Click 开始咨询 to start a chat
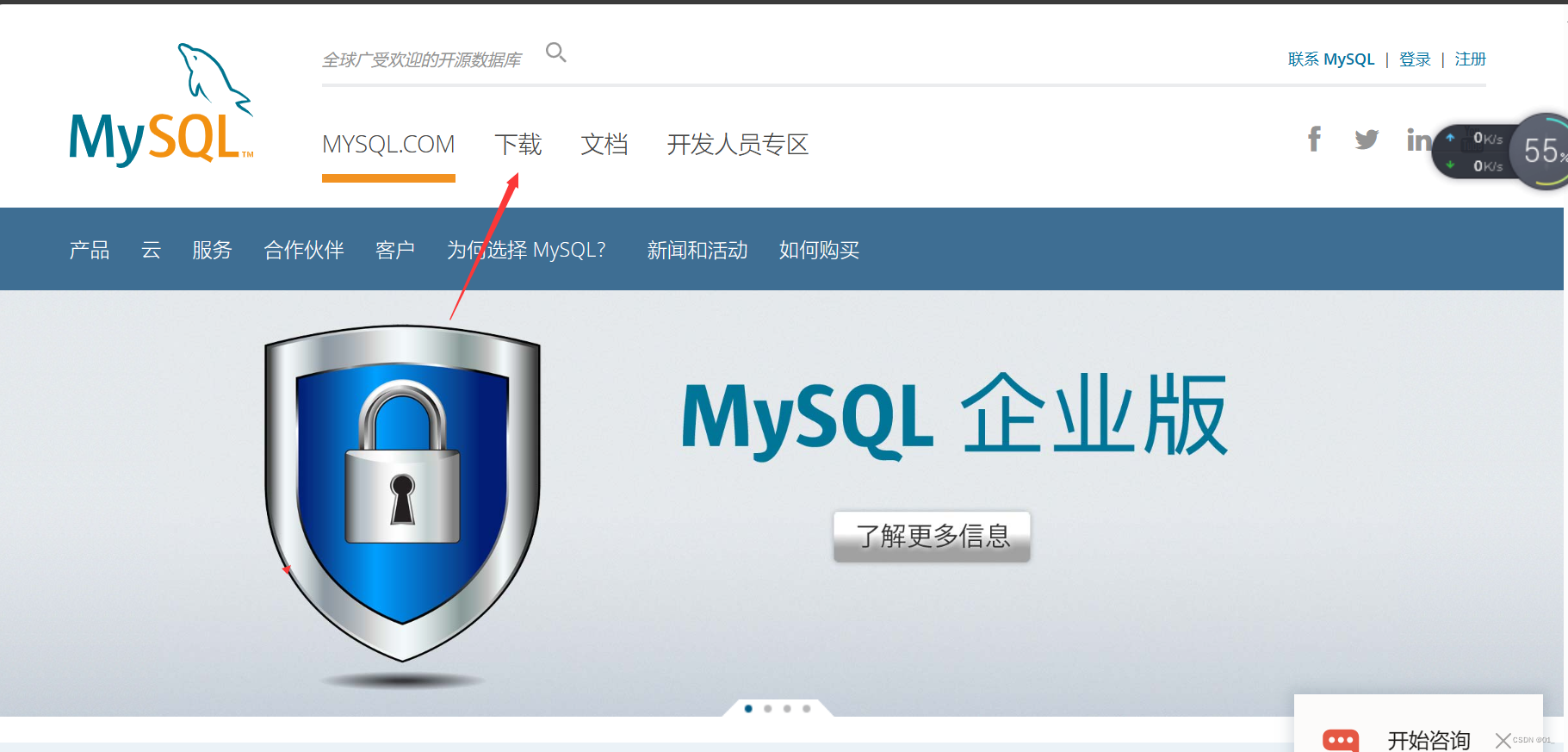1568x752 pixels. 1429,741
